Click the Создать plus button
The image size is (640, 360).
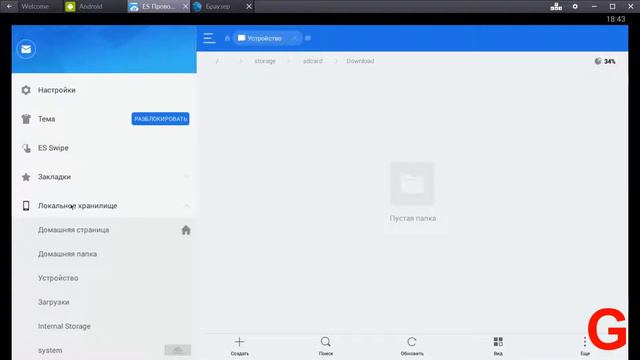pyautogui.click(x=240, y=346)
